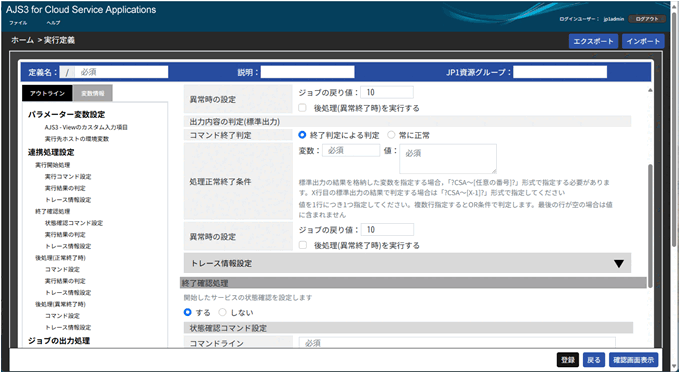Focus ジョブの戻り値 field below 処理正常終了条件
The width and height of the screenshot is (680, 373).
(x=387, y=230)
